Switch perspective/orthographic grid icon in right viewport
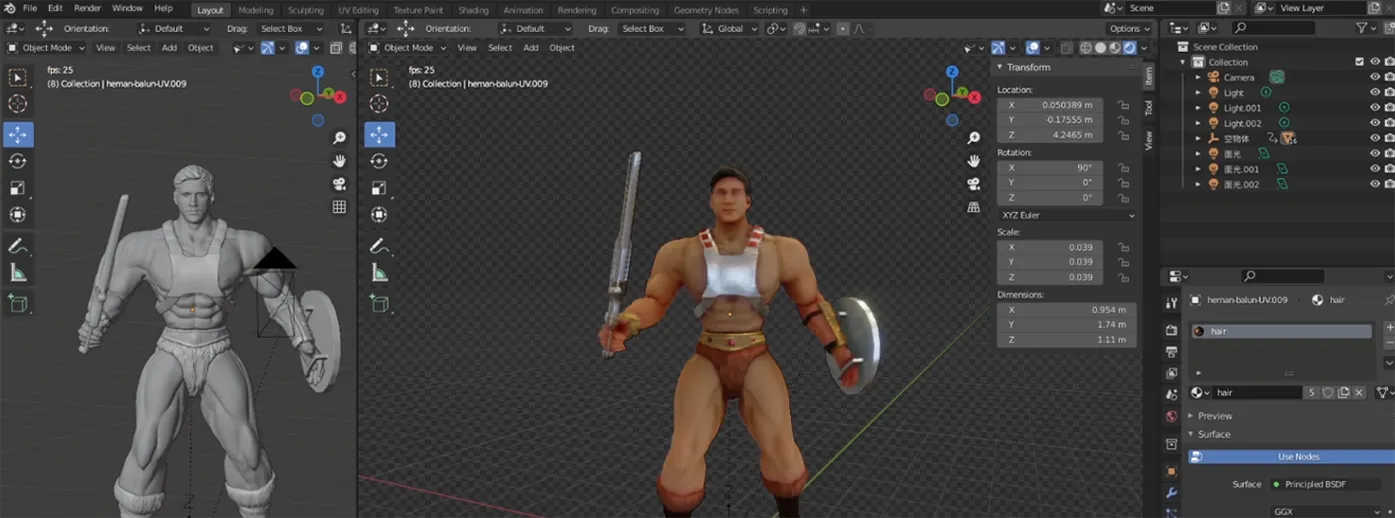This screenshot has height=518, width=1395. [974, 207]
